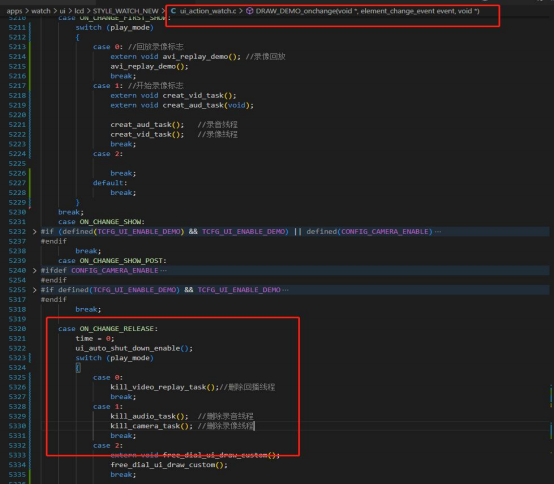Open the 'lcd' breadcrumb segment
This screenshot has height=484, width=554.
point(79,11)
